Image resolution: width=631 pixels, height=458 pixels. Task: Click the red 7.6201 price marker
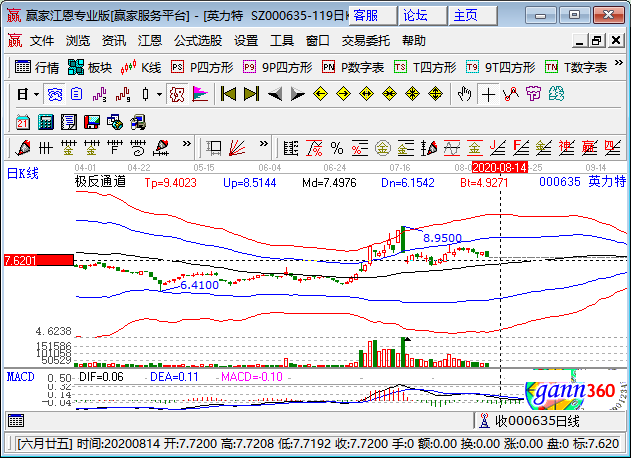coord(39,260)
